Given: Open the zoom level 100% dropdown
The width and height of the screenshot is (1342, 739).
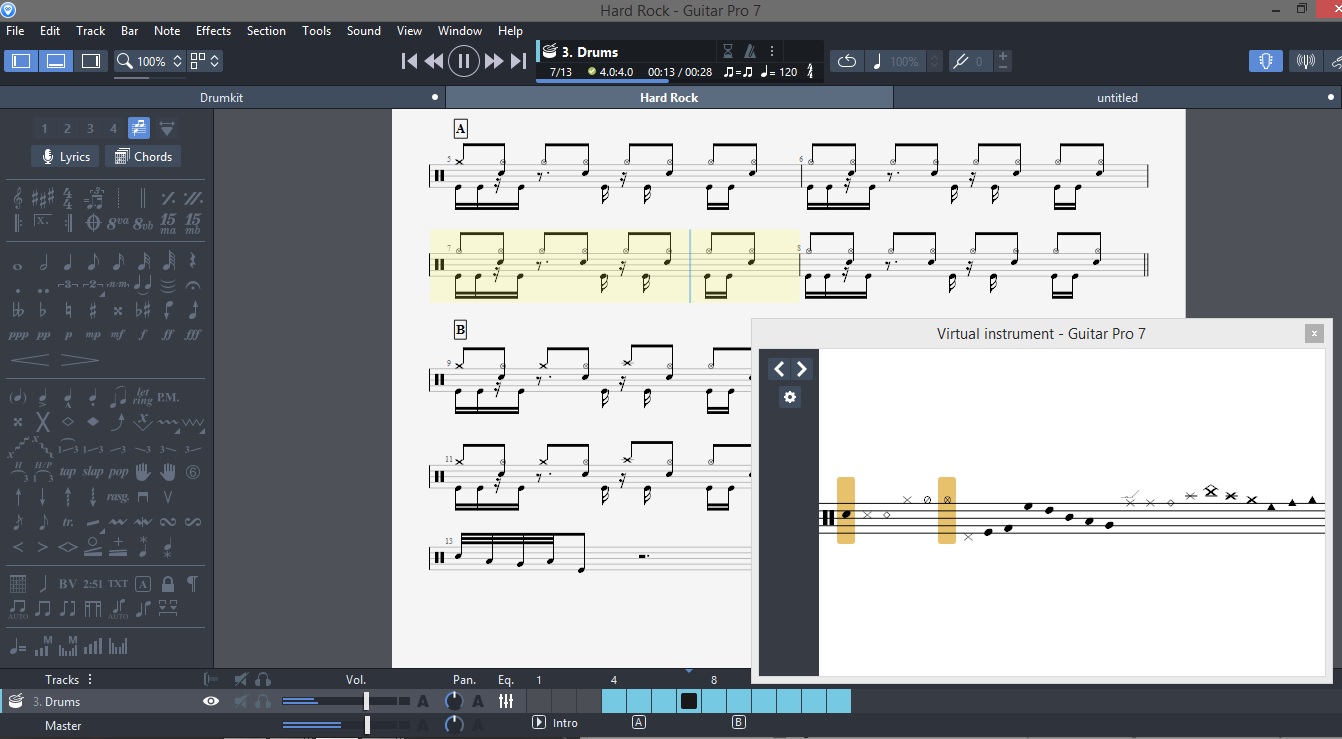Looking at the screenshot, I should [149, 61].
